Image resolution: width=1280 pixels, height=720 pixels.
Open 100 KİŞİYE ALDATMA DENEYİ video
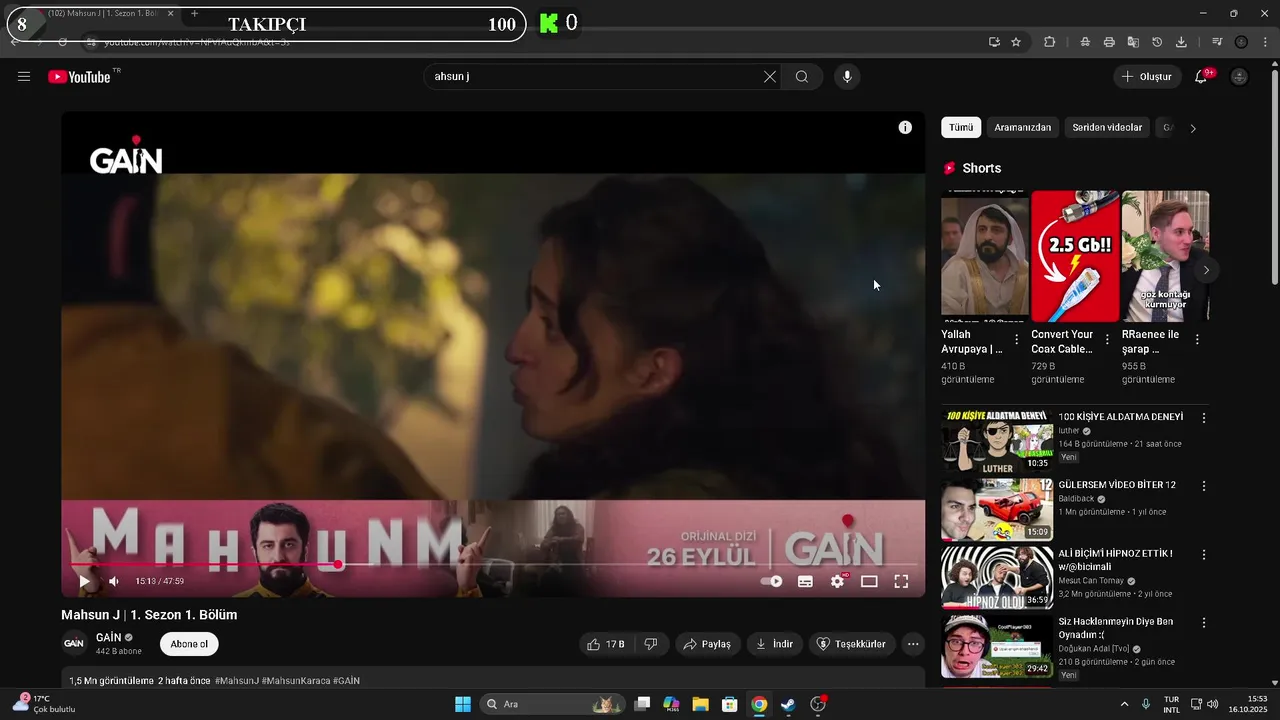(x=997, y=441)
